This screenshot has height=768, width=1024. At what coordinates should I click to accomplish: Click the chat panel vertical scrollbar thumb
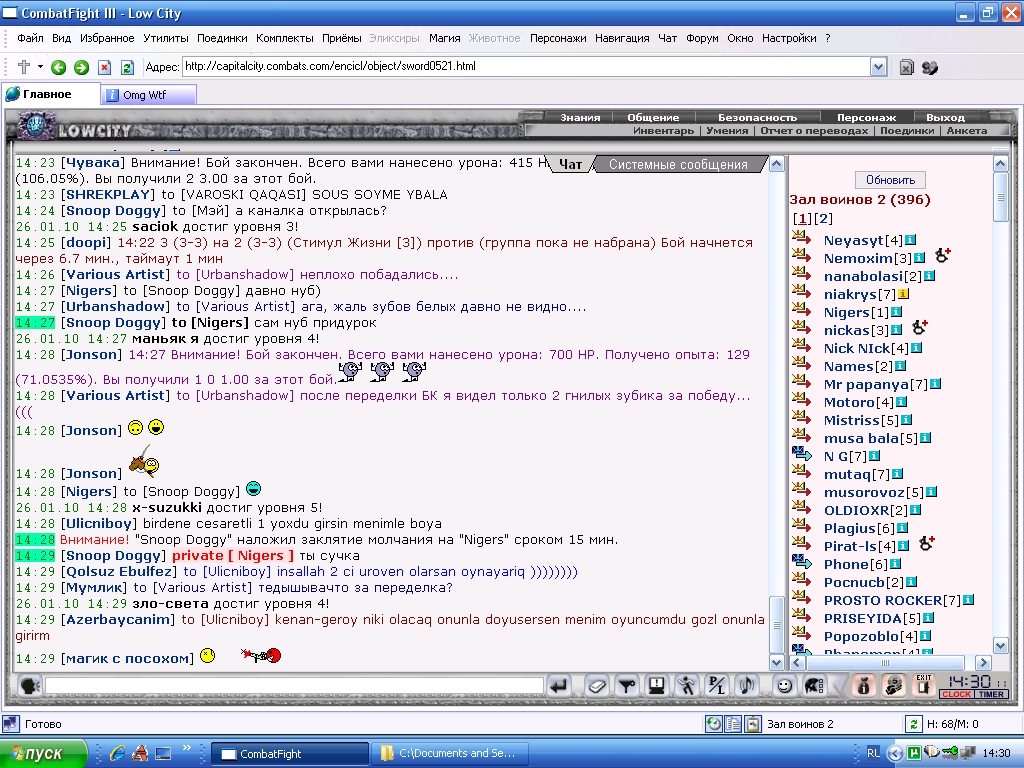(x=776, y=624)
